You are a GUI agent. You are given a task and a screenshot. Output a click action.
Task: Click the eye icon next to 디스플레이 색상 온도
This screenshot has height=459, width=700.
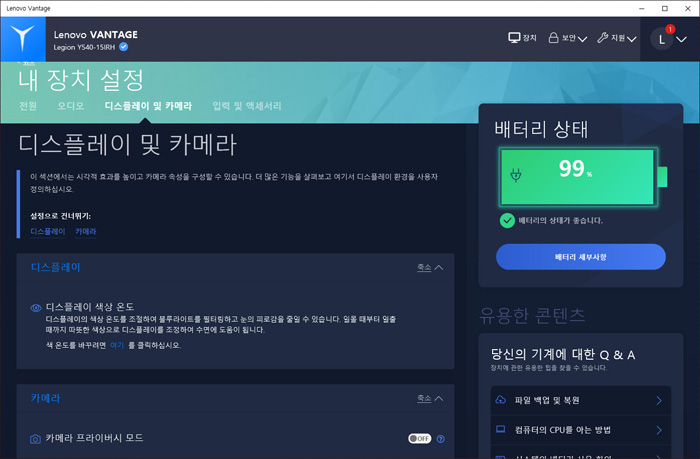(36, 308)
